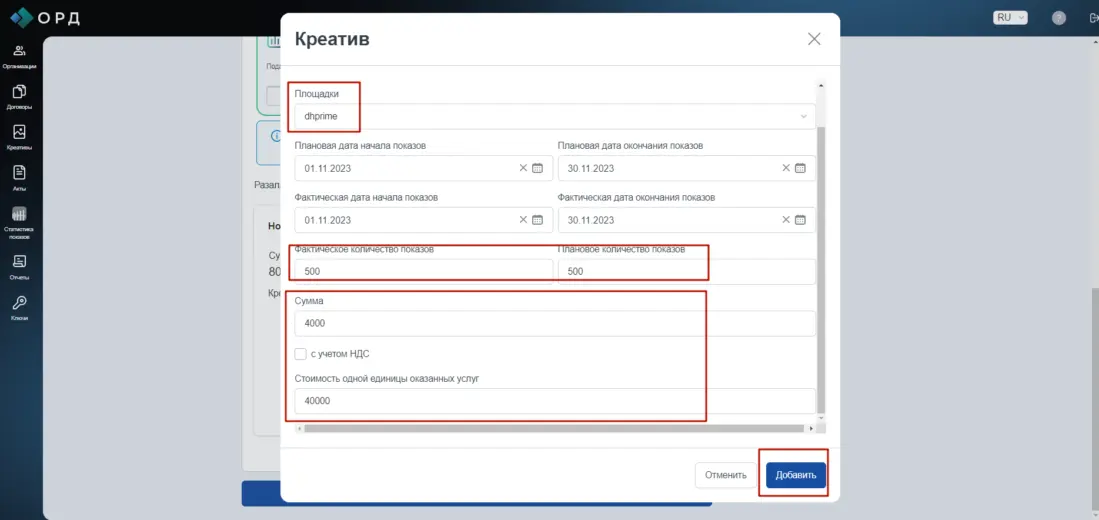
Task: Open the Ключи sidebar section
Action: 19,308
